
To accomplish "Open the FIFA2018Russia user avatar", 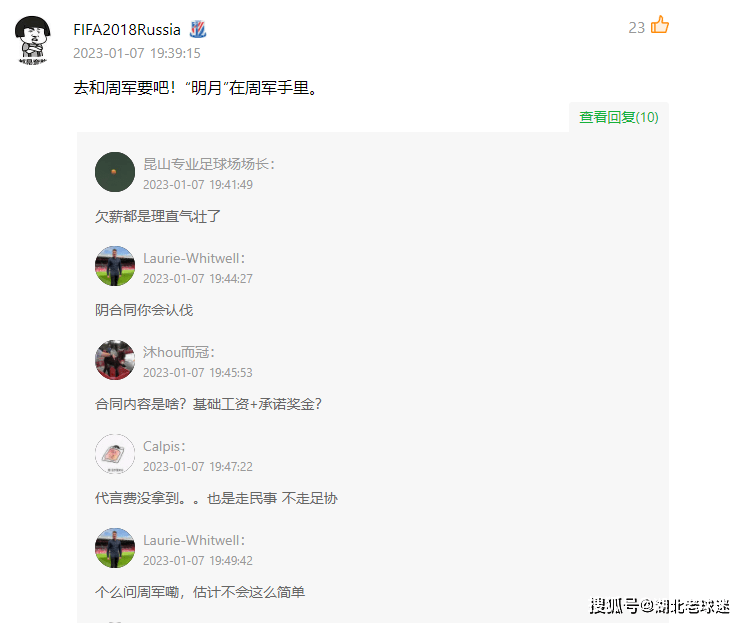I will coord(33,40).
